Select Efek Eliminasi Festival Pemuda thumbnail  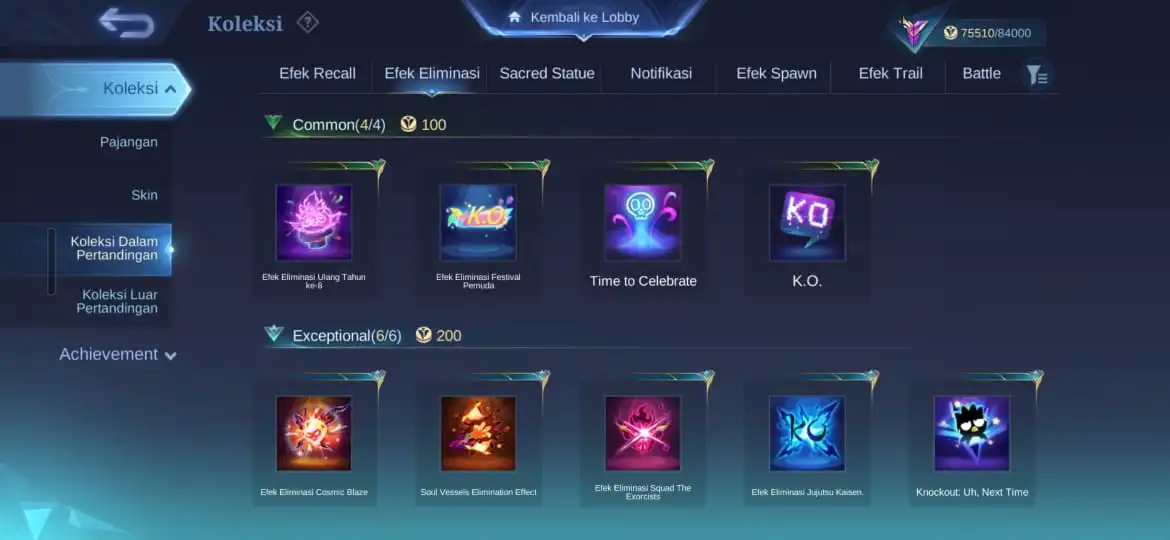coord(478,222)
